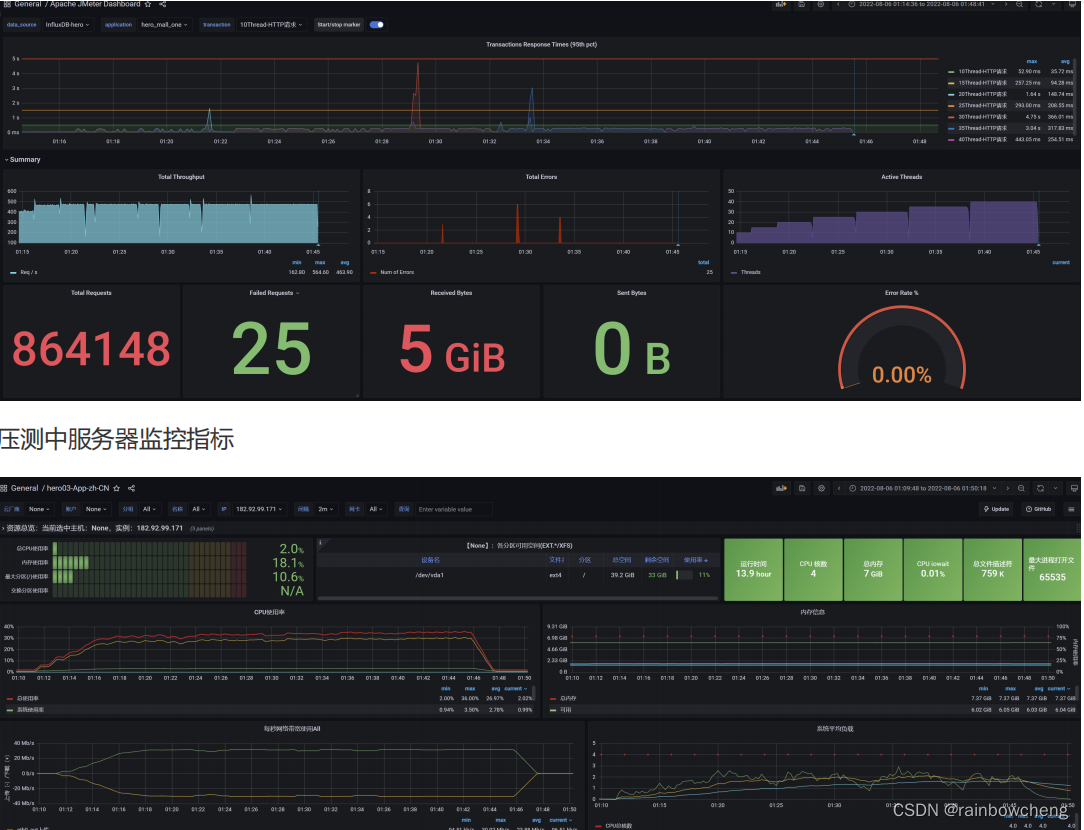Save the Apache JMeter Dashboard
This screenshot has width=1084, height=830.
802,4
